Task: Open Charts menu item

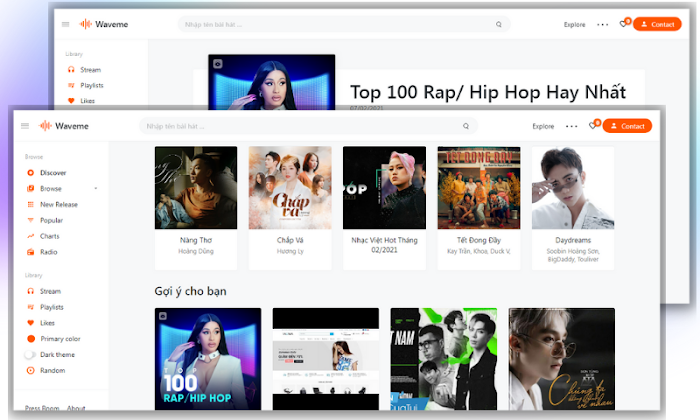Action: point(50,236)
